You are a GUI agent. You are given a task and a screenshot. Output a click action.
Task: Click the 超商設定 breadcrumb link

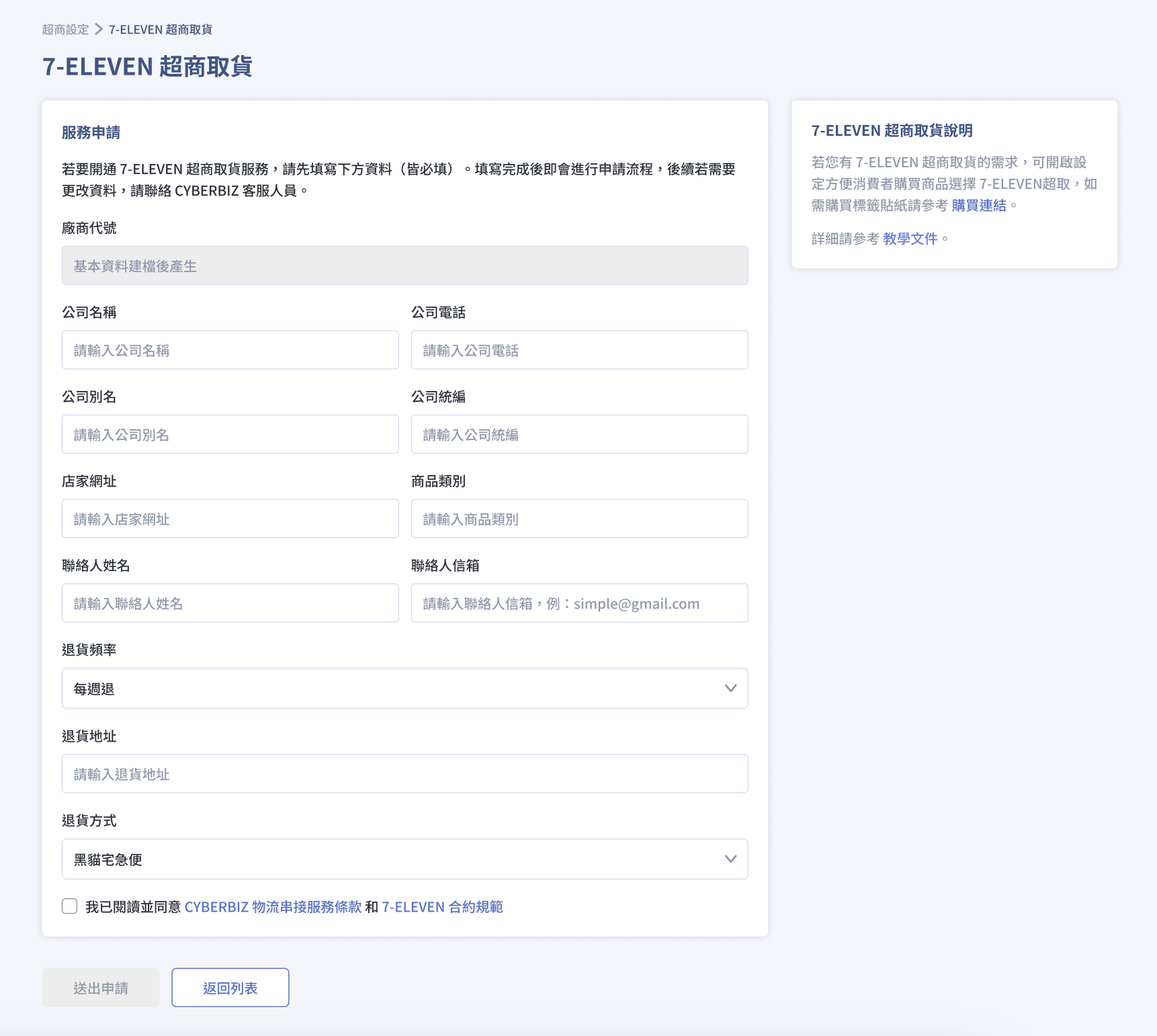(65, 30)
